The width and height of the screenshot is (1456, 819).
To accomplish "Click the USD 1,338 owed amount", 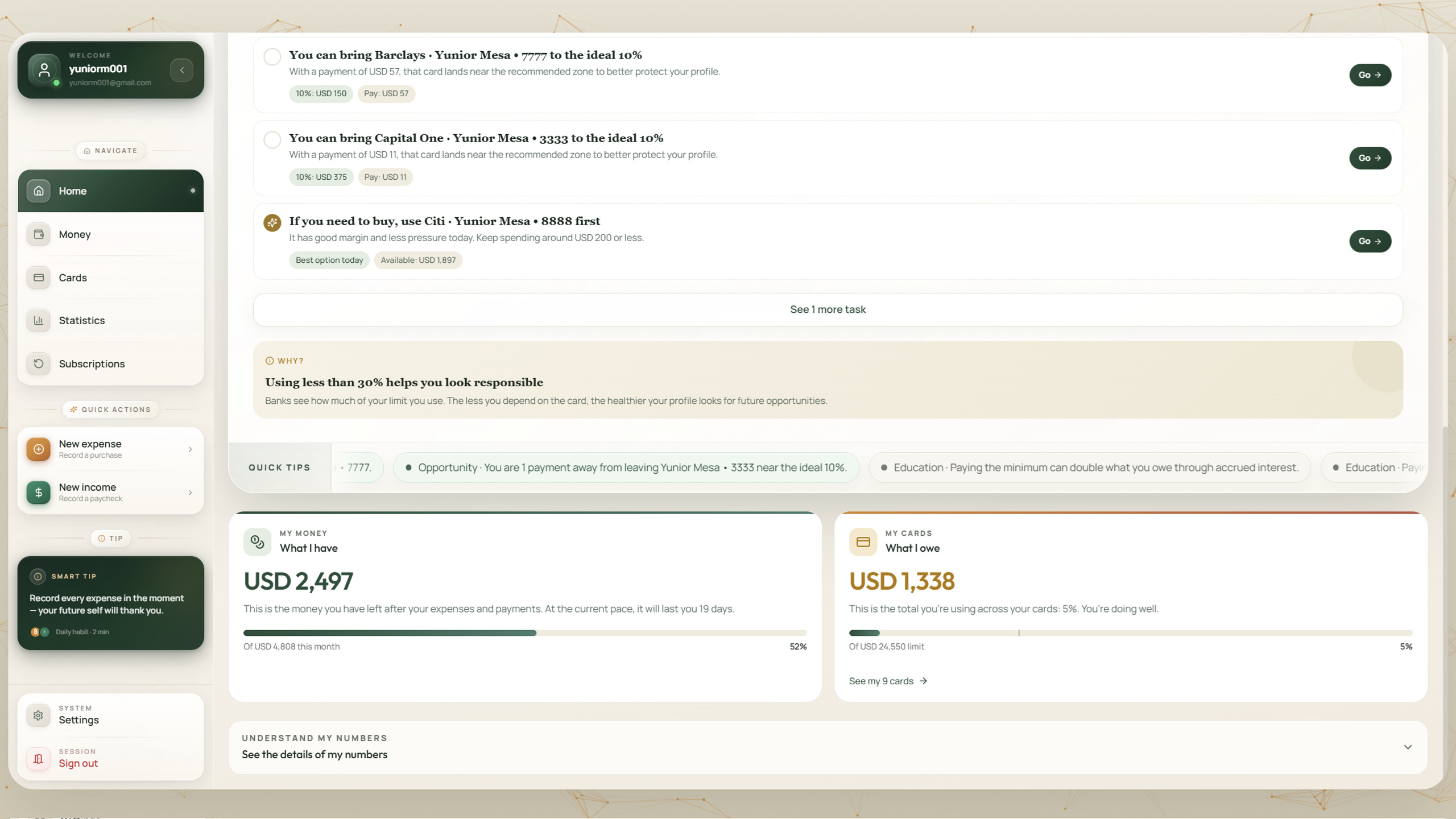I will (x=901, y=581).
